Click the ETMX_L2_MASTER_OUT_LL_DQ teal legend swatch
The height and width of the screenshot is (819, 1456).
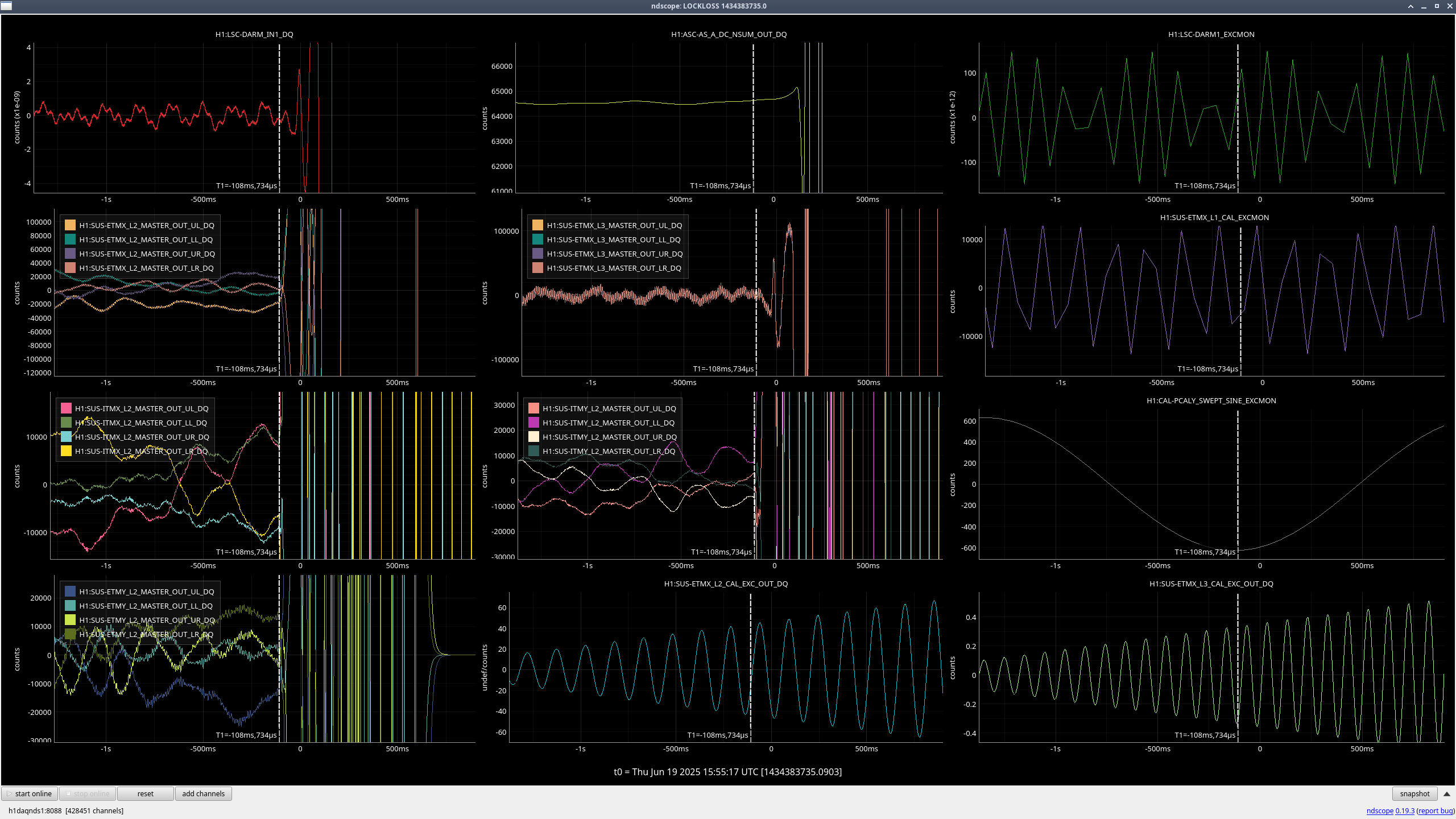pos(71,239)
